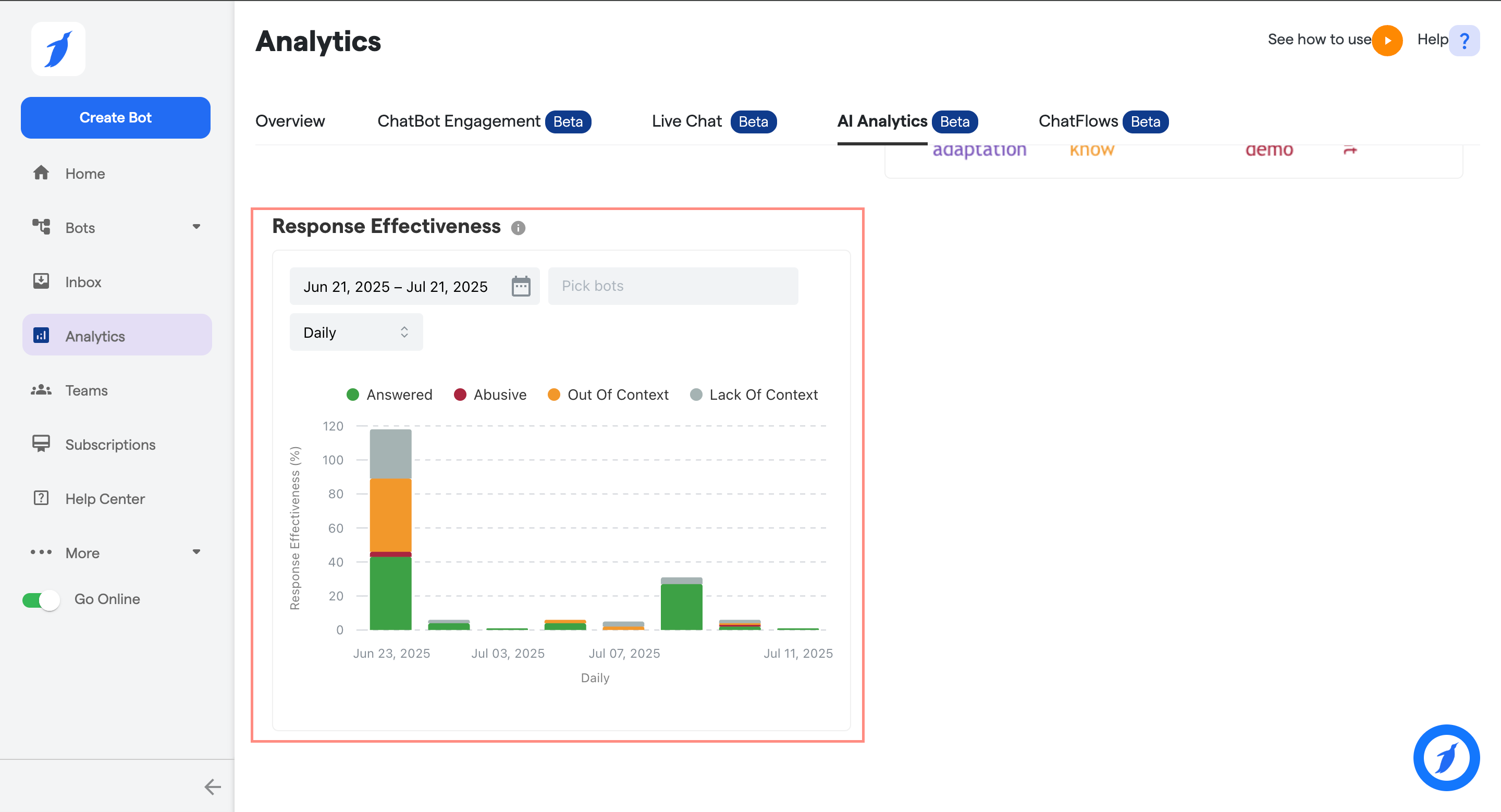Screen dimensions: 1501x812
Task: Toggle the Go Online switch
Action: tap(41, 599)
